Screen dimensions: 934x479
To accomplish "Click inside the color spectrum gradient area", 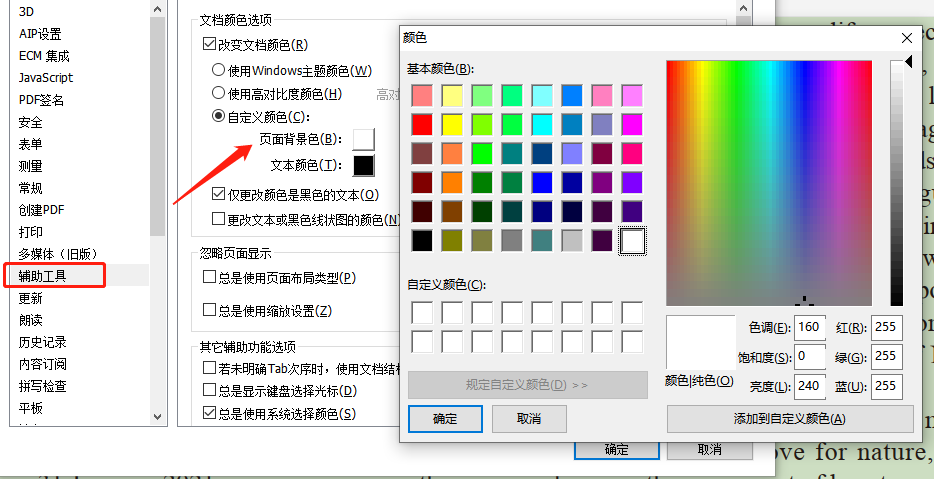I will pos(768,180).
